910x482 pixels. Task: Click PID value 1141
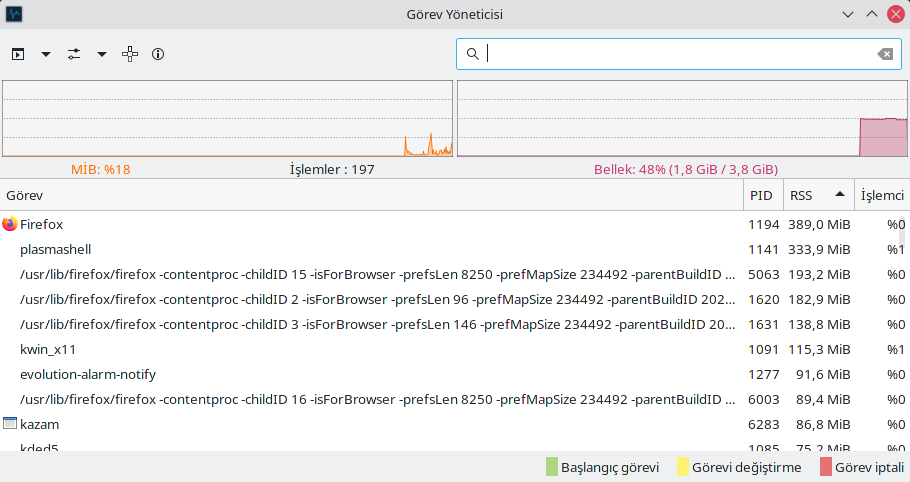coord(763,249)
